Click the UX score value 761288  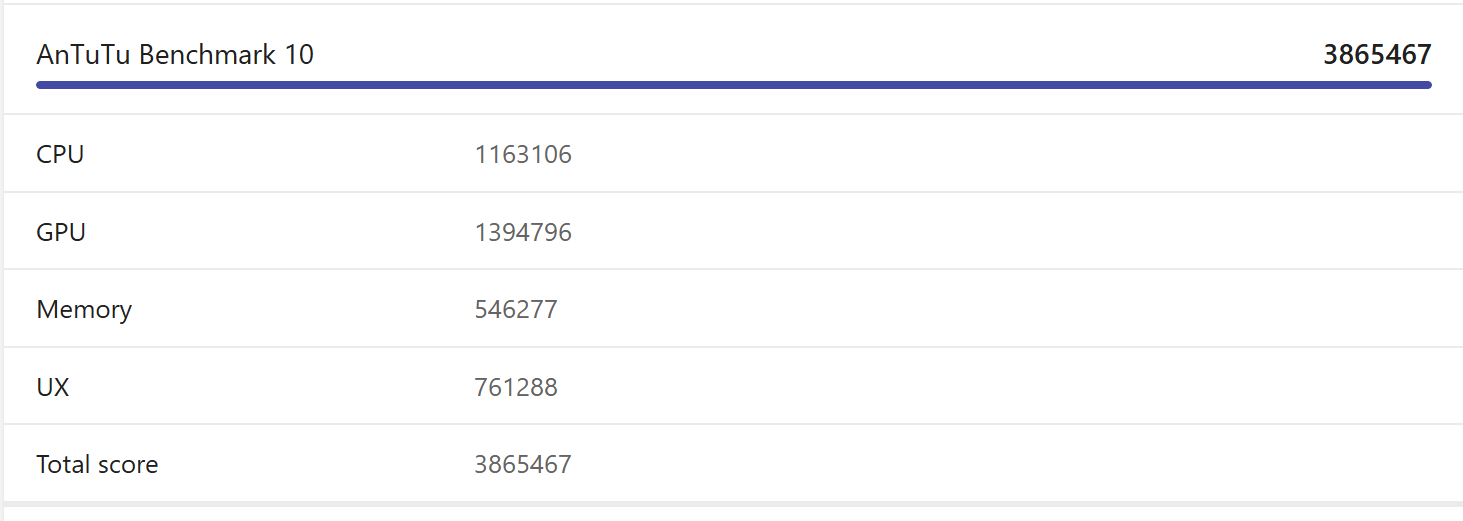point(516,387)
